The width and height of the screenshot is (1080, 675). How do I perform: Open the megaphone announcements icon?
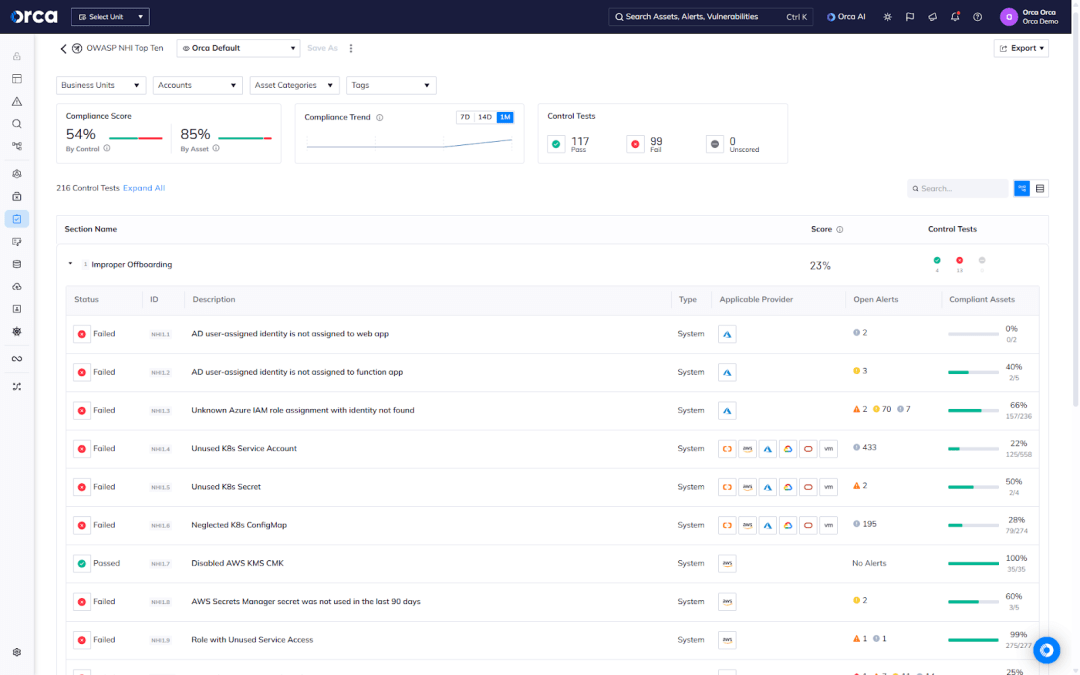933,17
